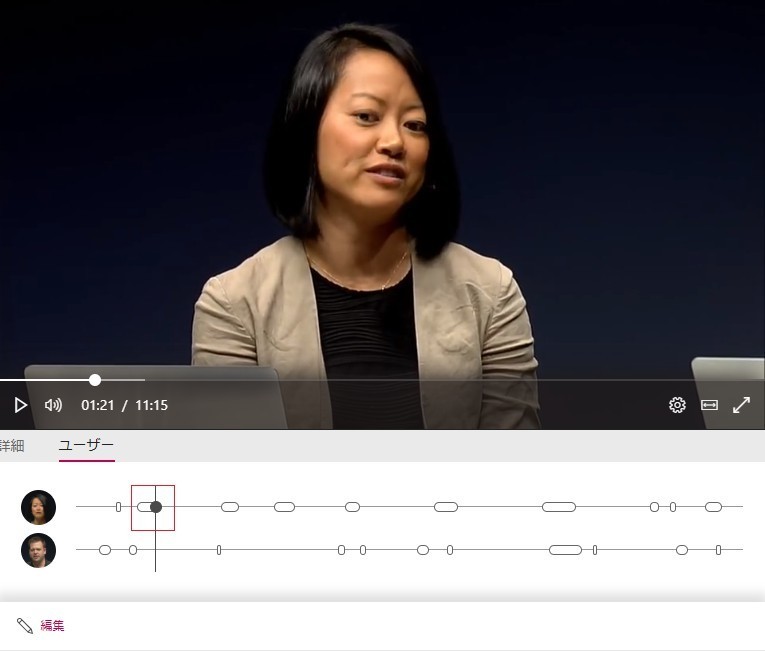Click the man's first timeline appearance marker

pos(105,550)
